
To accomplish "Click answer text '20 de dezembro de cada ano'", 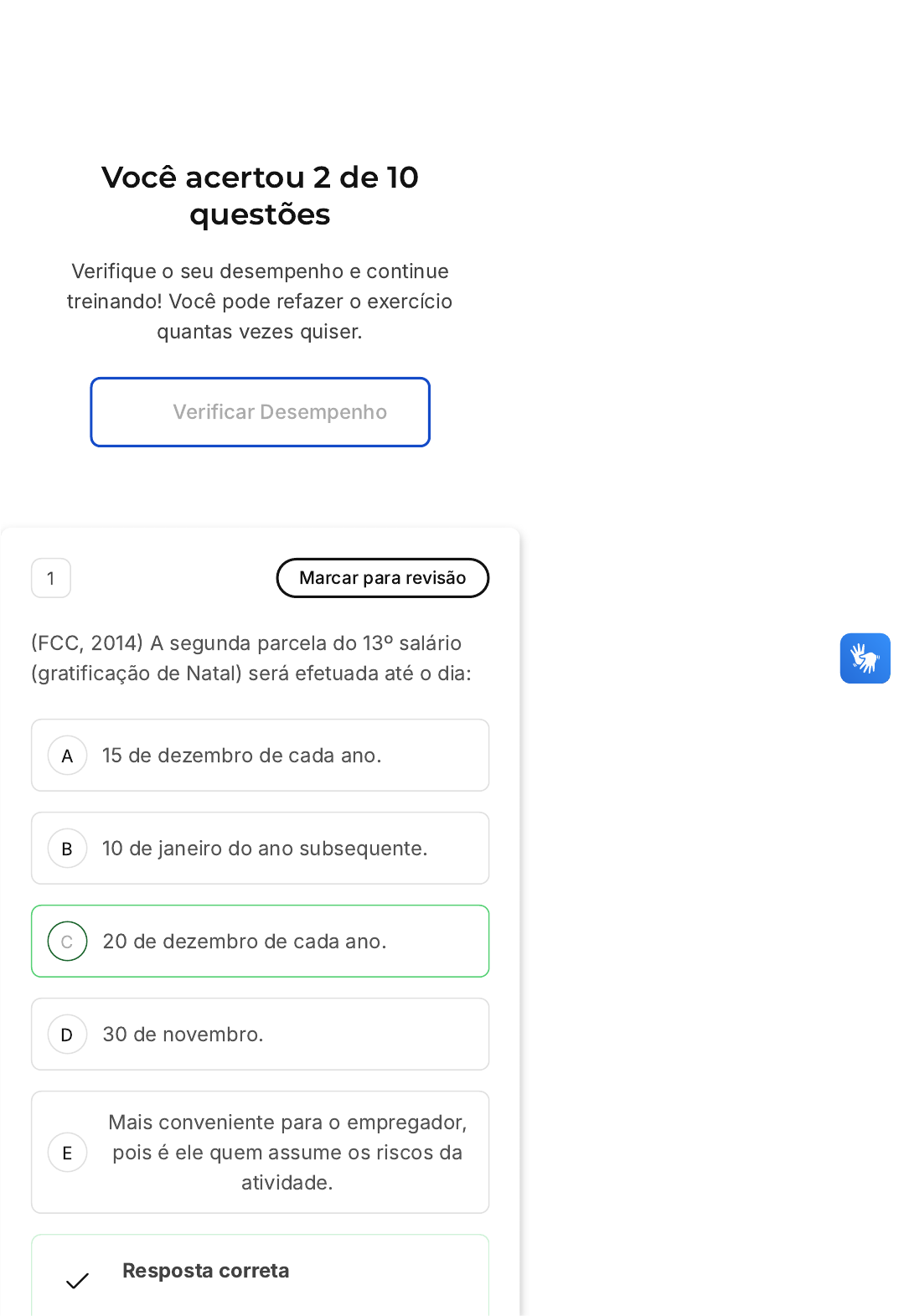I will point(245,942).
